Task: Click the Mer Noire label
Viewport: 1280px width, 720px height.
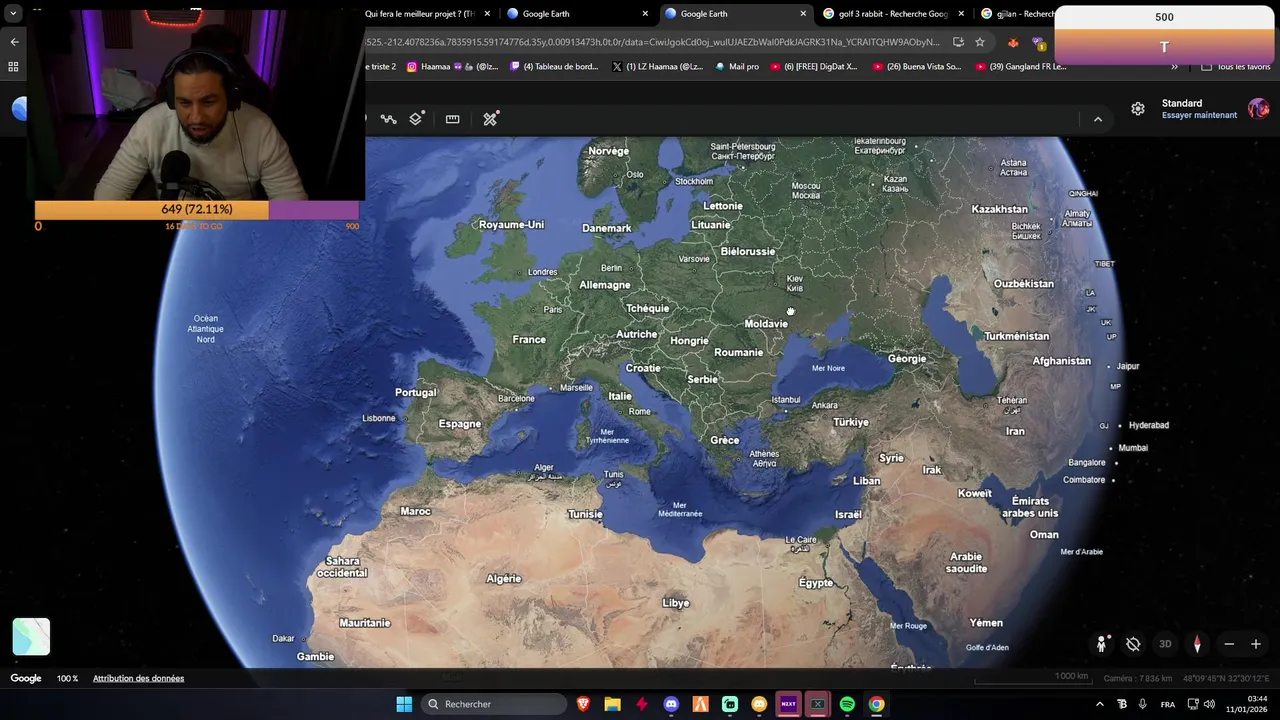Action: [x=828, y=368]
